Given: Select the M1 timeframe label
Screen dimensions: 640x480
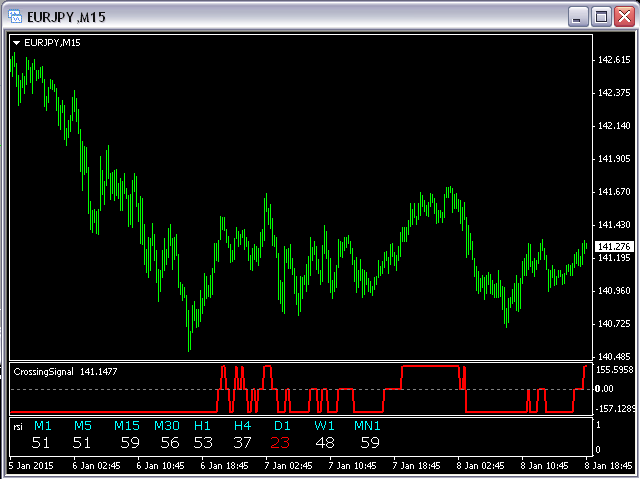Looking at the screenshot, I should pyautogui.click(x=42, y=426).
